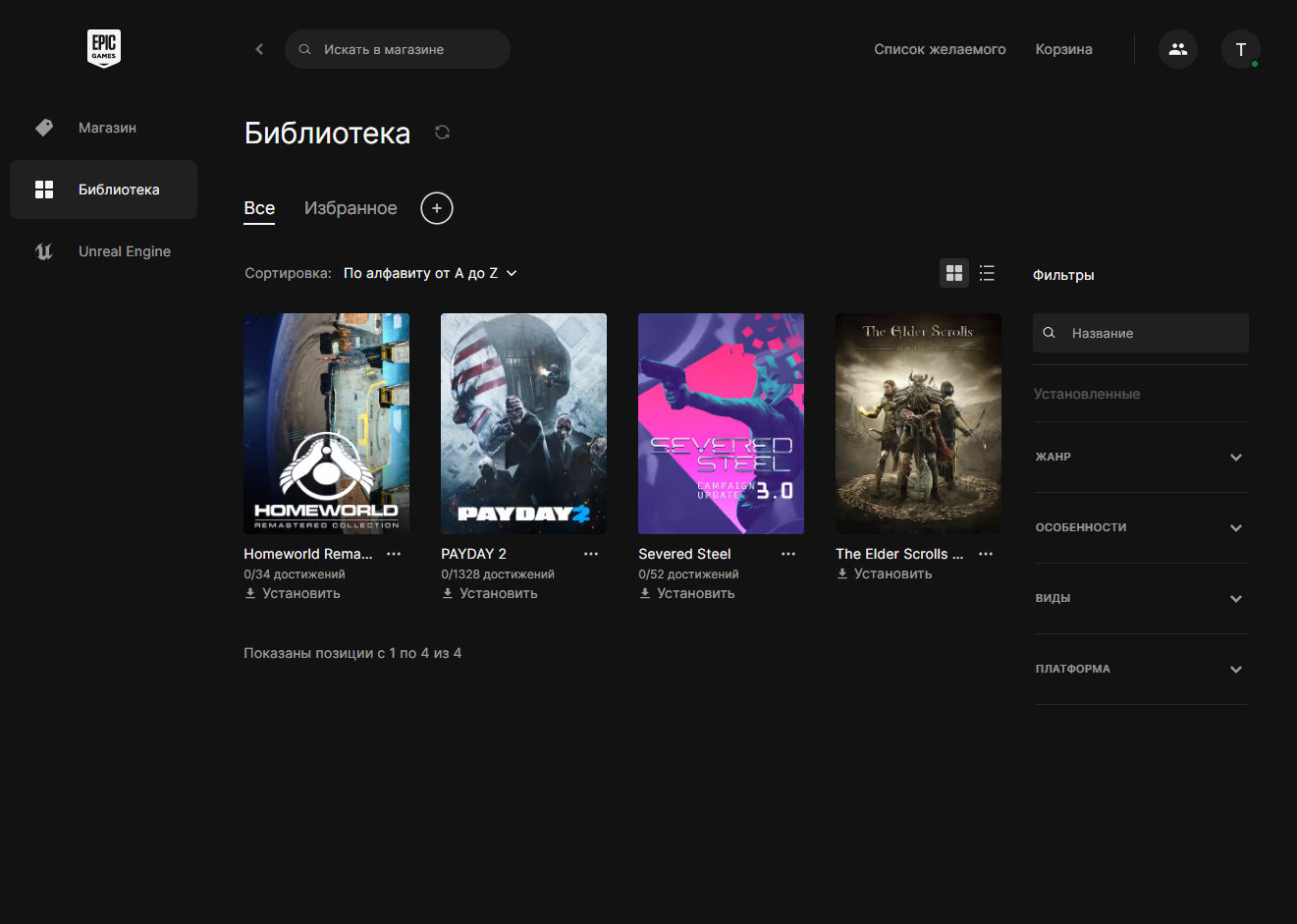Screen dimensions: 1297x924
Task: Click the Homeworld Rema... title
Action: pyautogui.click(x=308, y=554)
